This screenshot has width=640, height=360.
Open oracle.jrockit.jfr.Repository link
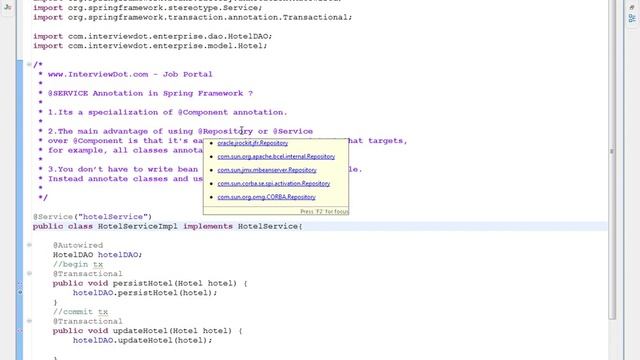253,143
